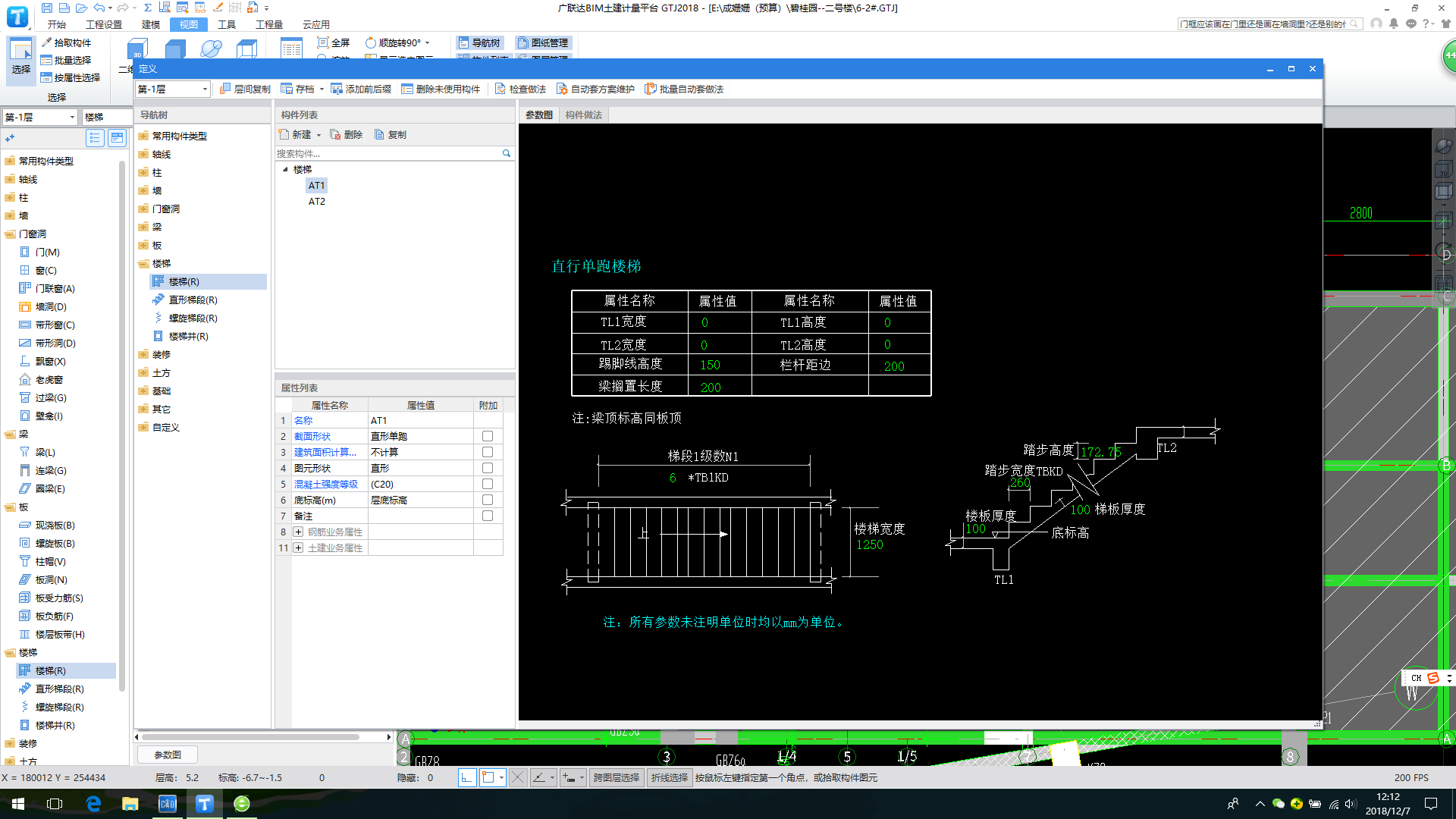Toggle 跨图层选择 in status bar
Screen dimensions: 1456x819
click(616, 777)
